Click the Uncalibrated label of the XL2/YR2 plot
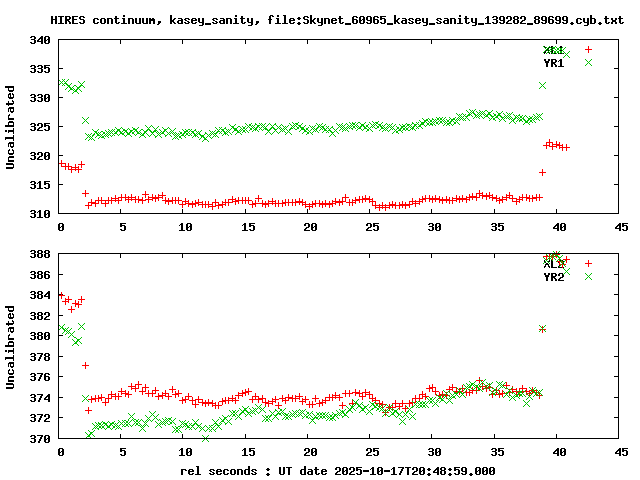This screenshot has width=640, height=480. point(10,347)
